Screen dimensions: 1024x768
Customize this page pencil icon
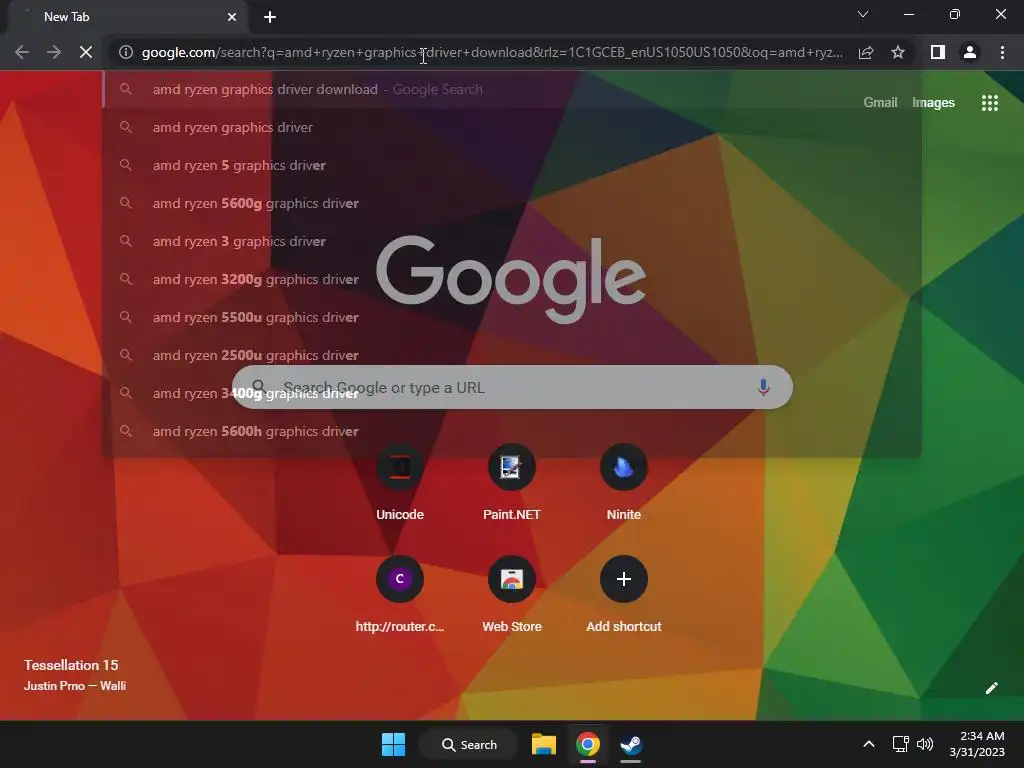click(x=991, y=688)
